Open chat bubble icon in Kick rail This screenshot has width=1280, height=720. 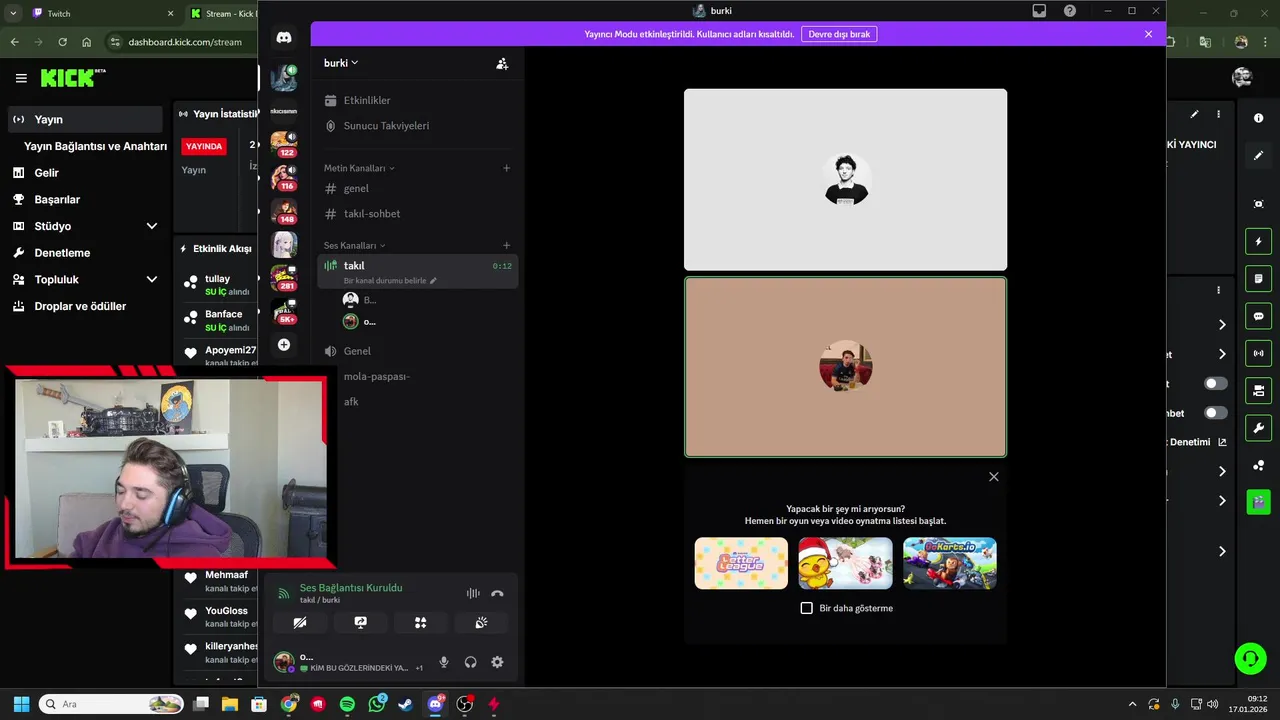[1258, 316]
